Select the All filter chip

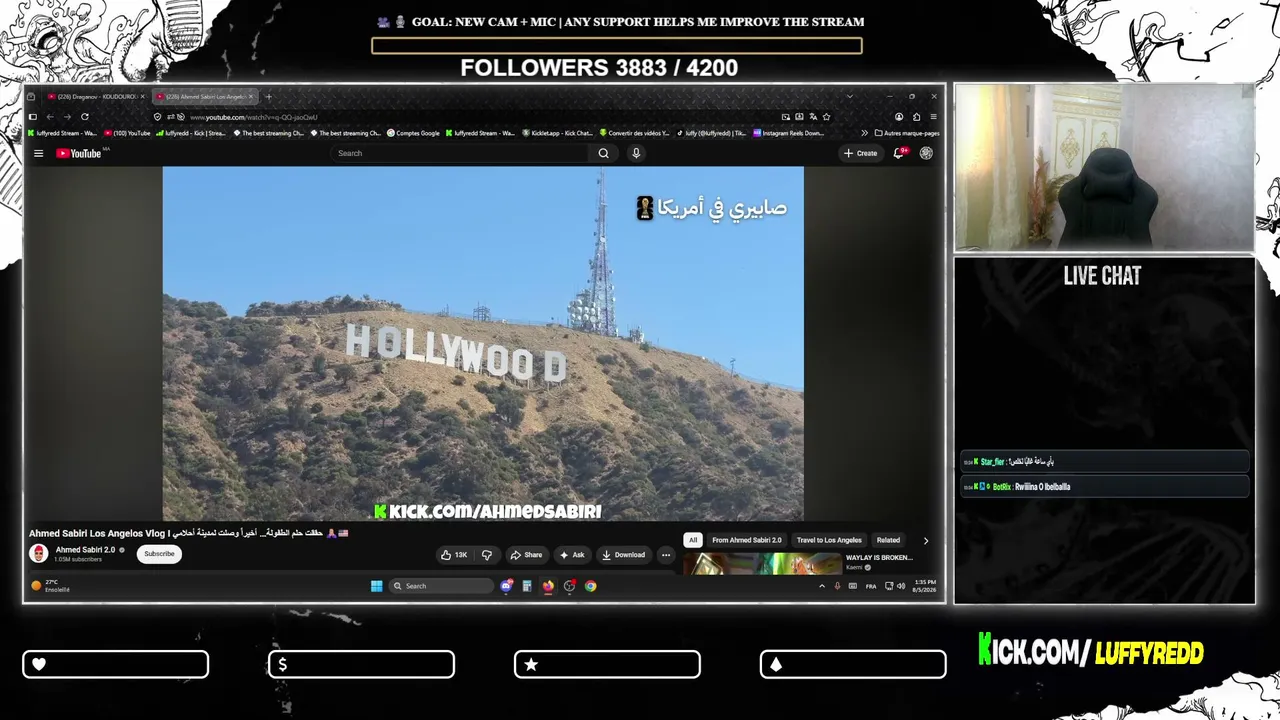692,540
